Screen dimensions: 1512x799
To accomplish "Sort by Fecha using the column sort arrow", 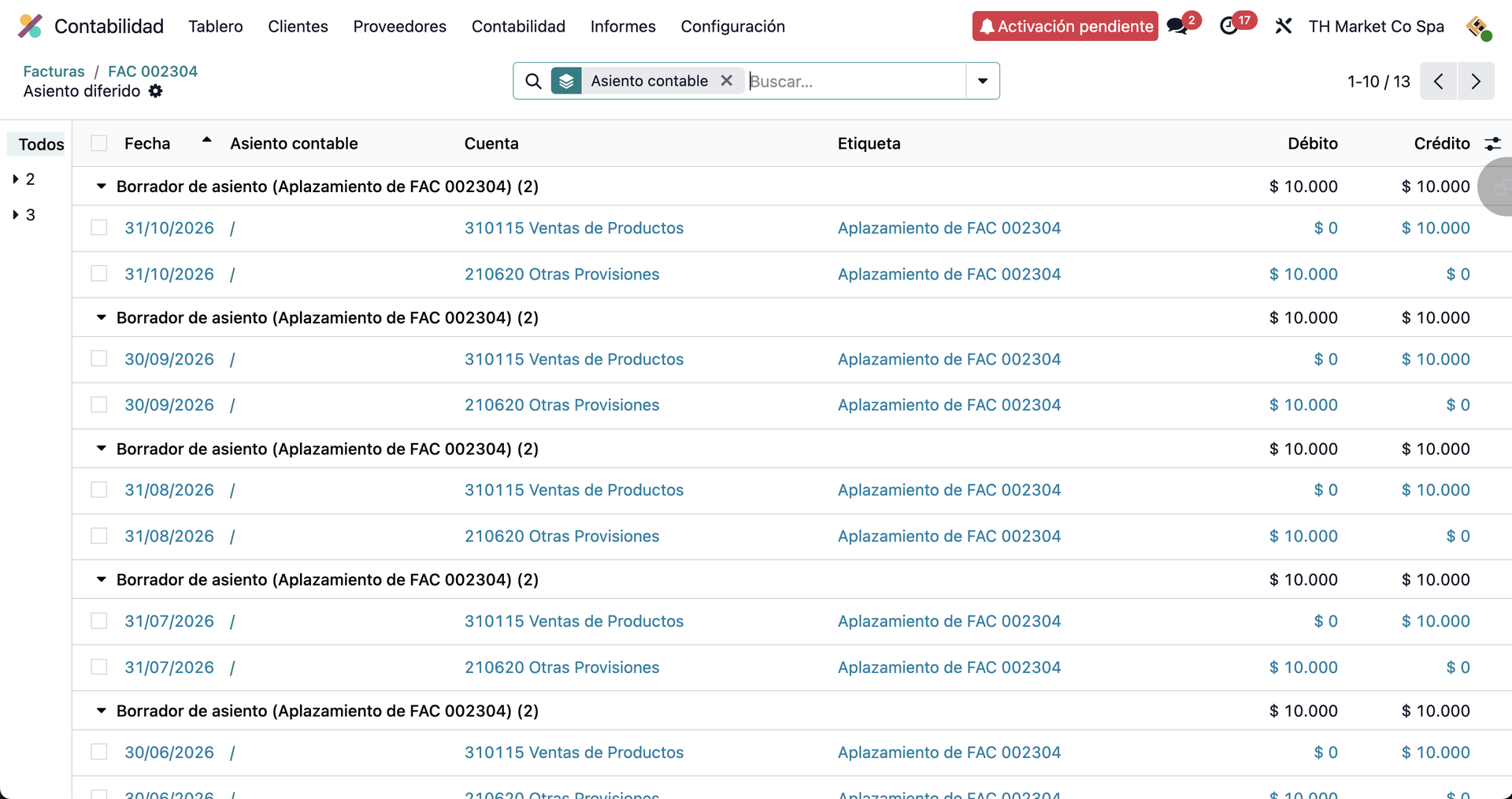I will point(206,140).
